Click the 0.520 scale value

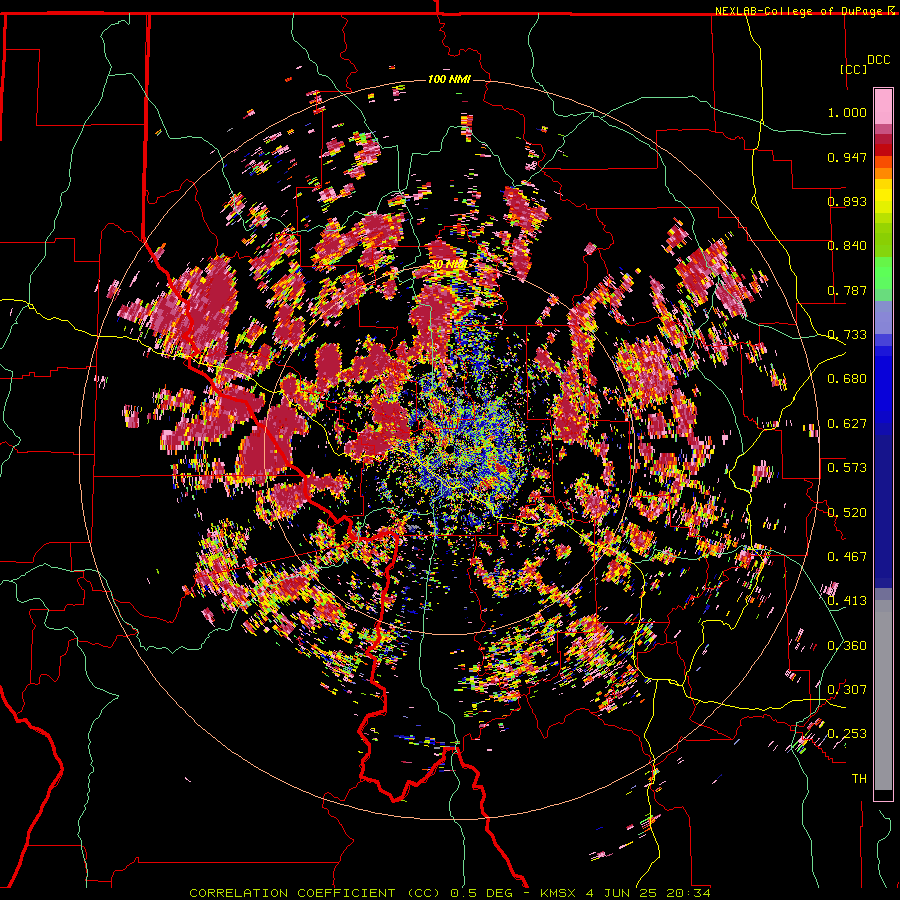pos(847,512)
